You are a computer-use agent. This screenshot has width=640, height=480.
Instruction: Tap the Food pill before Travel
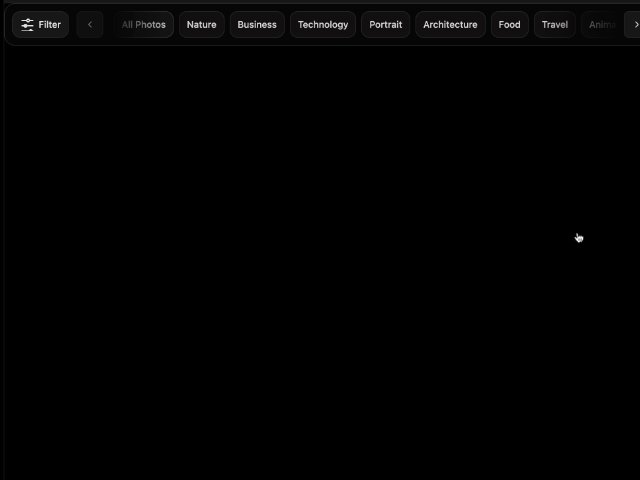509,25
